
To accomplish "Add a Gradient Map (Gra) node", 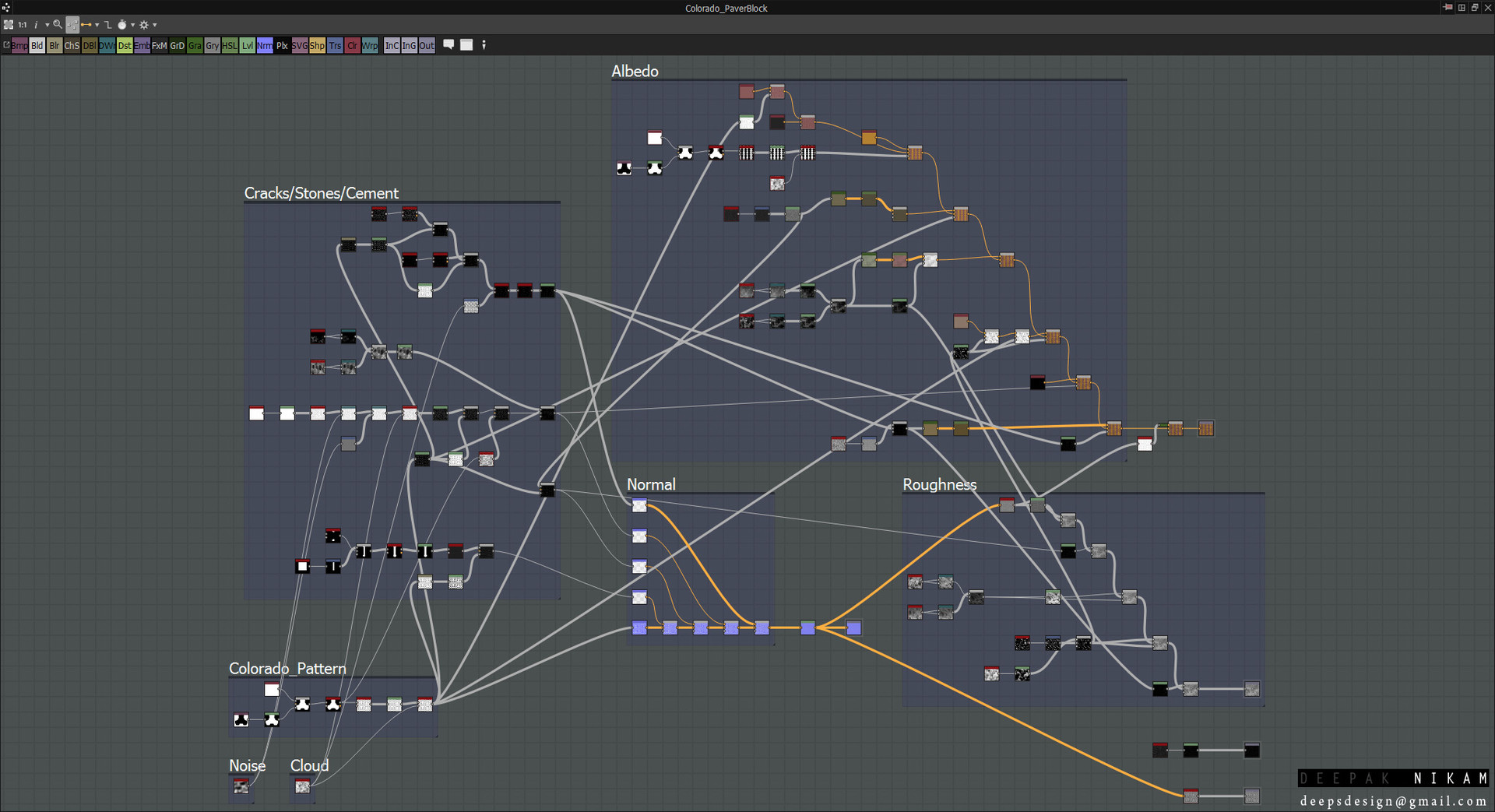I will click(195, 46).
